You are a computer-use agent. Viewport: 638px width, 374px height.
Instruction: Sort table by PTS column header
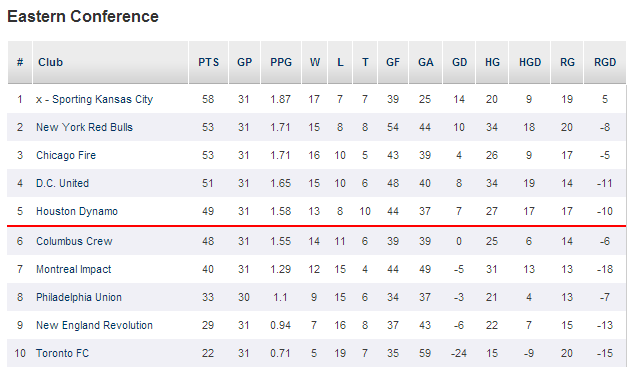click(x=208, y=62)
